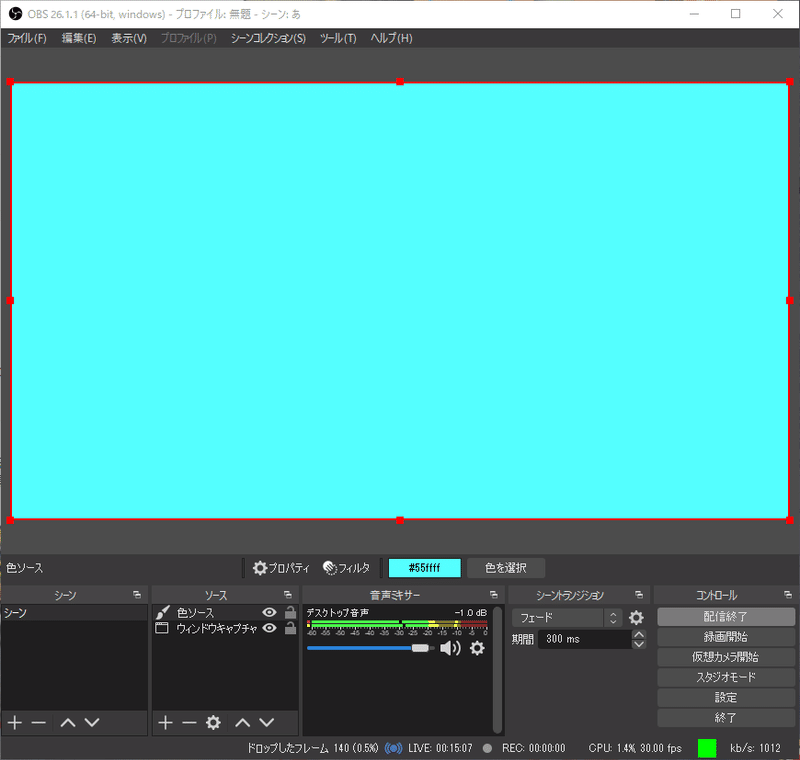Click the audio mixer vertical scrollbar
The width and height of the screenshot is (800, 760).
point(497,670)
